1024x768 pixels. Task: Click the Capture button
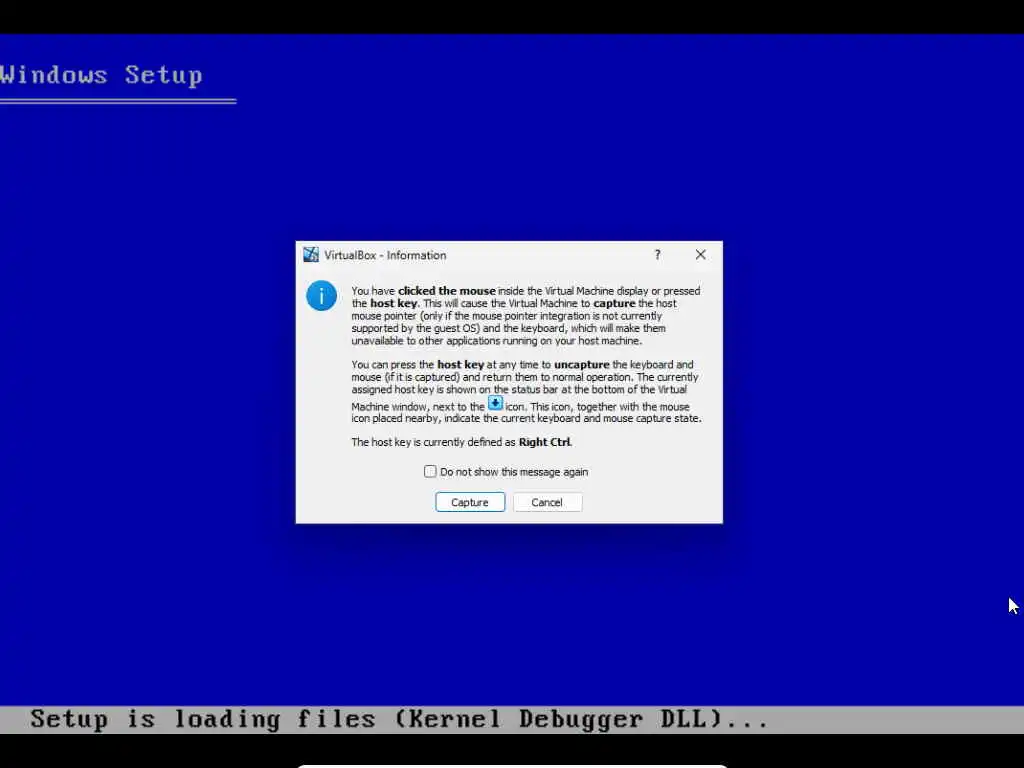[470, 502]
